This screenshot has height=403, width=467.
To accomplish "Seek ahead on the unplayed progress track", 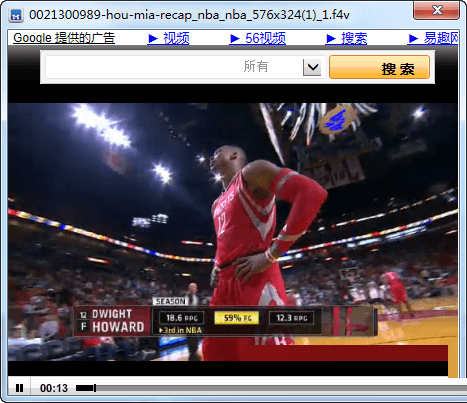I will click(x=280, y=388).
